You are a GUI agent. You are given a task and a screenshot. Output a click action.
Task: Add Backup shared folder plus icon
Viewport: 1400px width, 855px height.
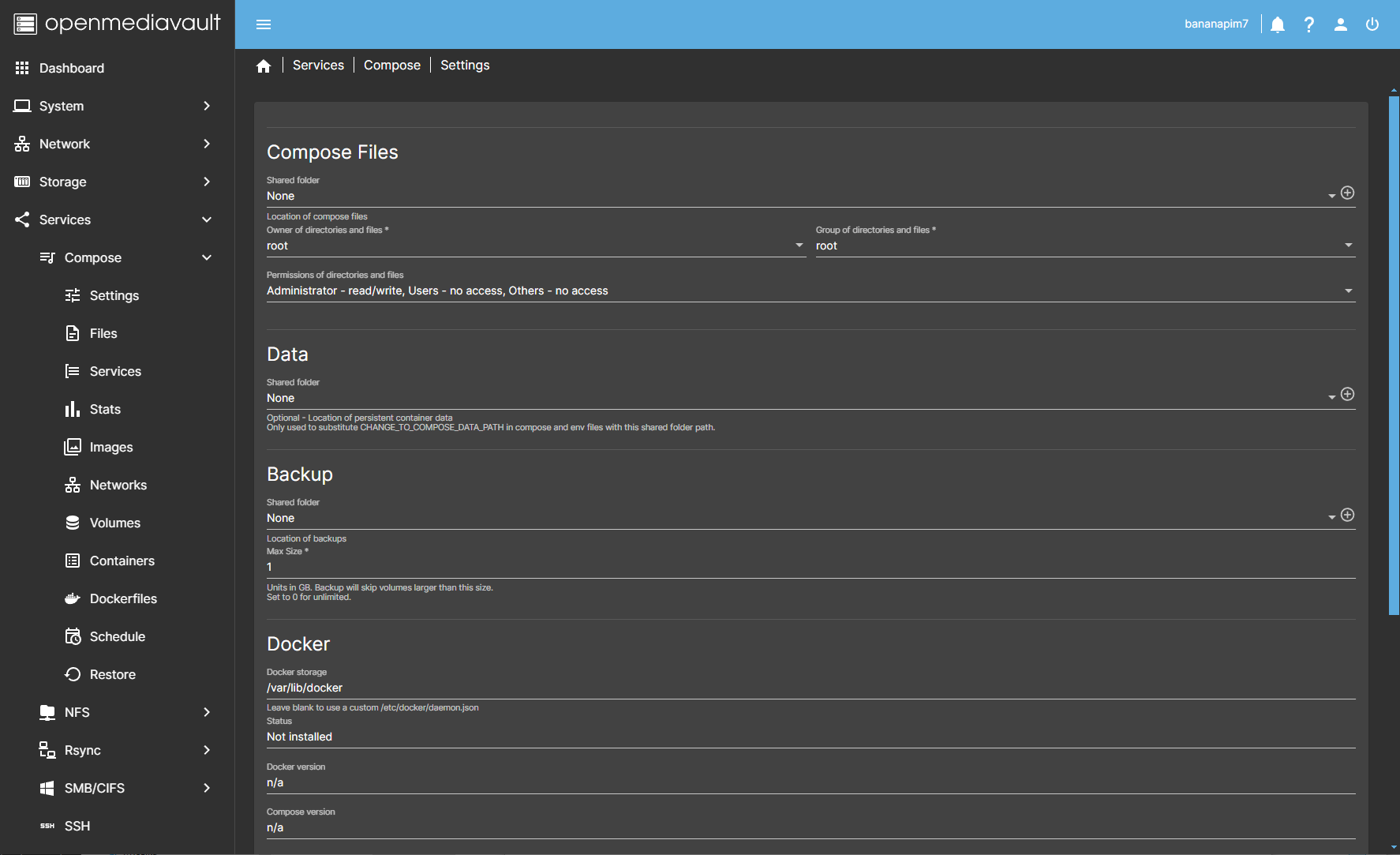coord(1348,515)
